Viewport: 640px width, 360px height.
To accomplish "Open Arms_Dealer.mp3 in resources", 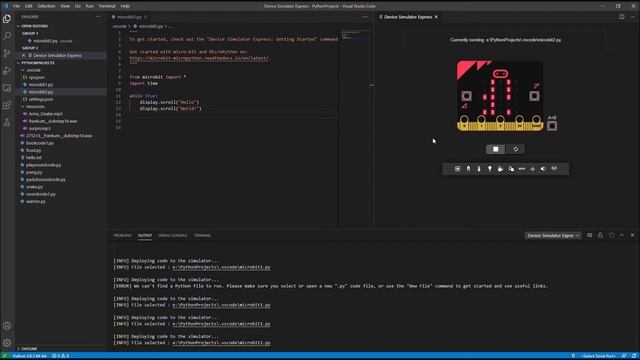I will coord(46,114).
